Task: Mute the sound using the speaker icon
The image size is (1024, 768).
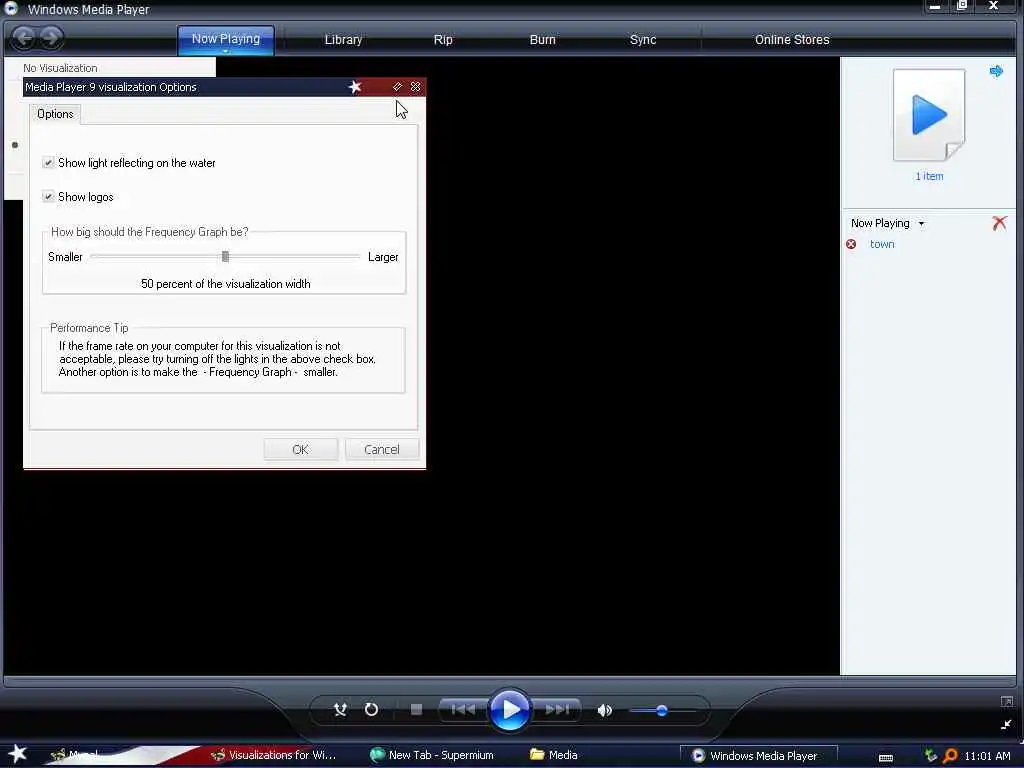Action: click(605, 710)
